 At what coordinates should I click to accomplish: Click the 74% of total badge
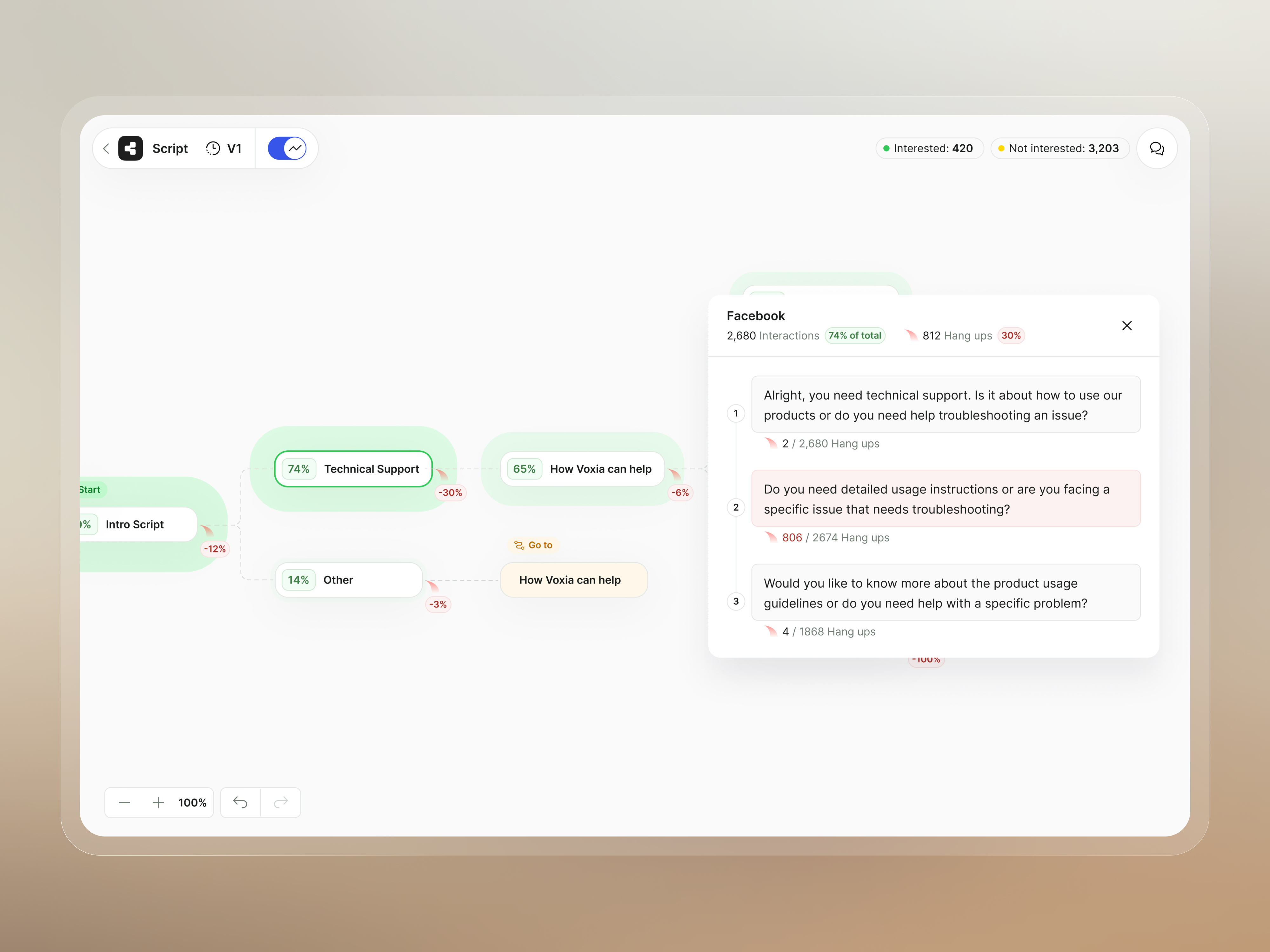click(854, 335)
